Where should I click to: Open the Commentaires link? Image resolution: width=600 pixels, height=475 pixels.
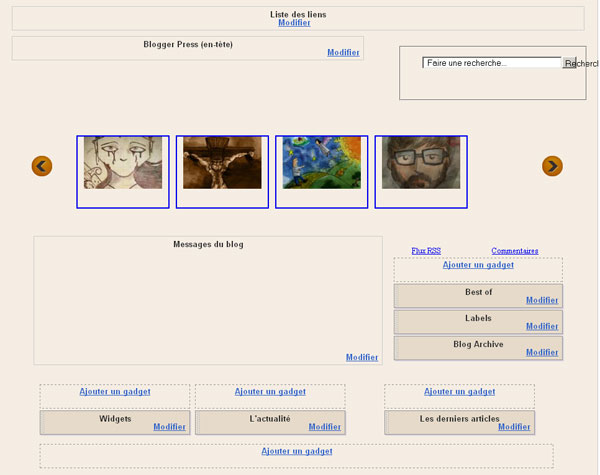pos(515,251)
